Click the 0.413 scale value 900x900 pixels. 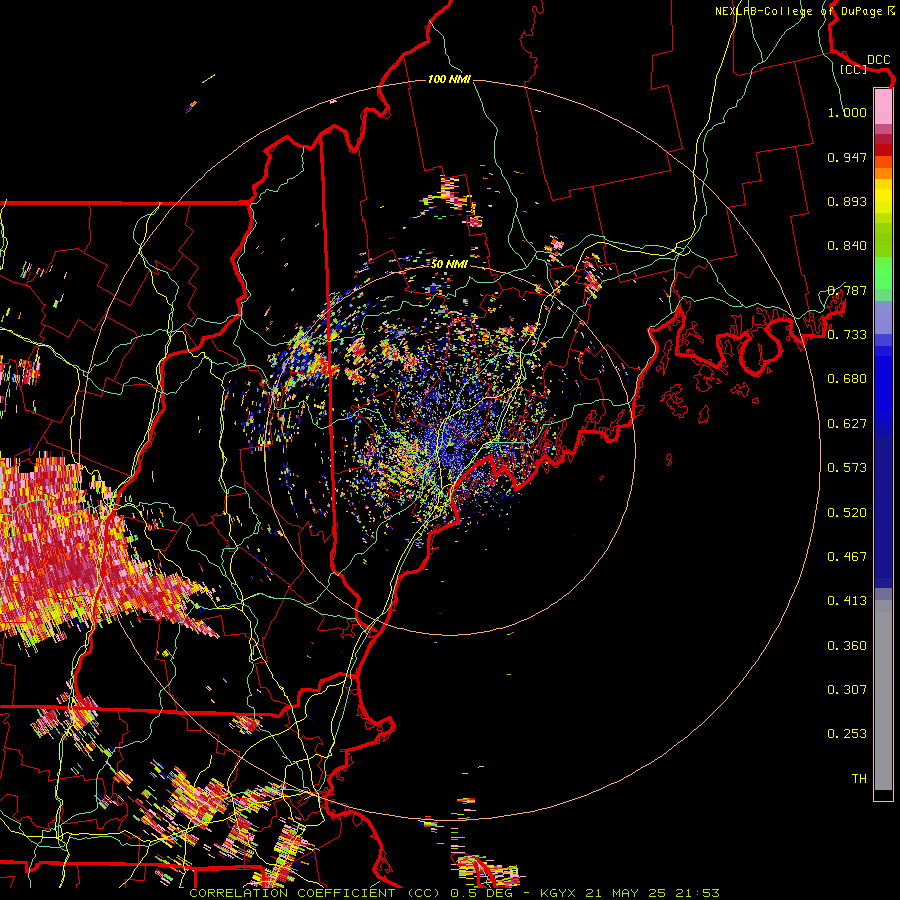pyautogui.click(x=847, y=601)
